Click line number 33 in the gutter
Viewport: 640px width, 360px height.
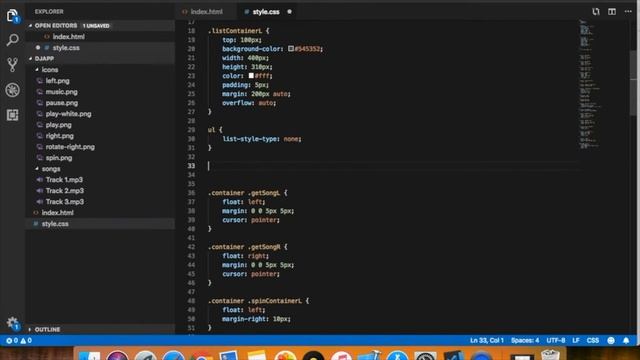191,166
